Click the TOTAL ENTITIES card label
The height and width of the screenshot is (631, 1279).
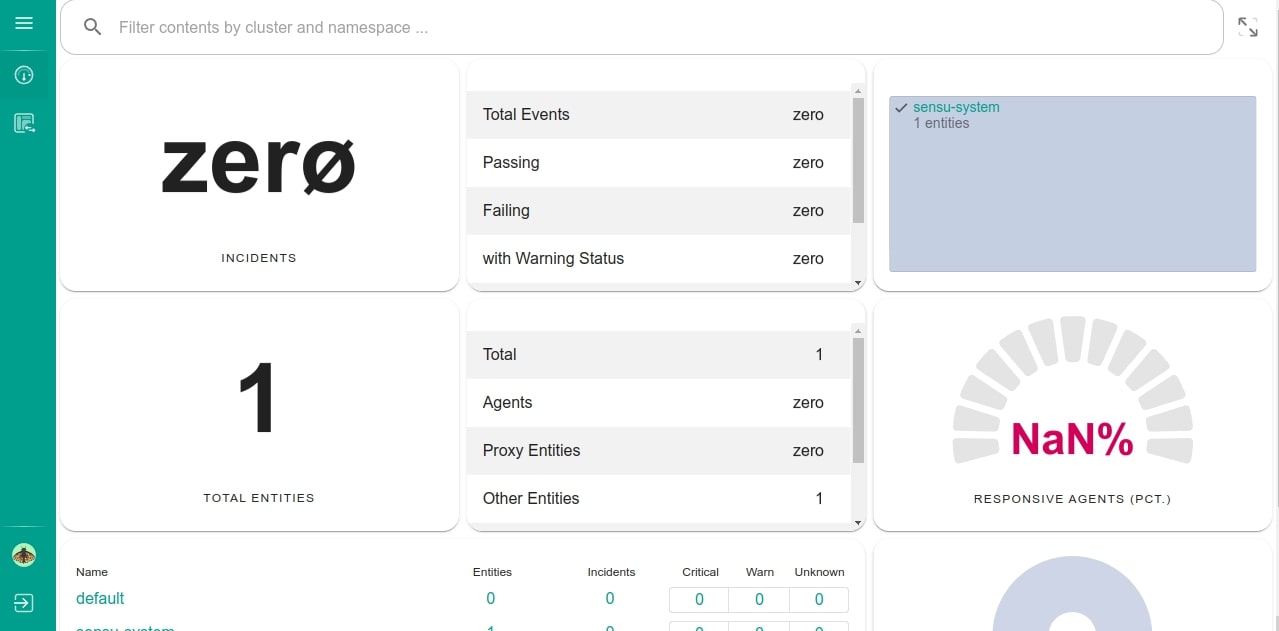(259, 498)
